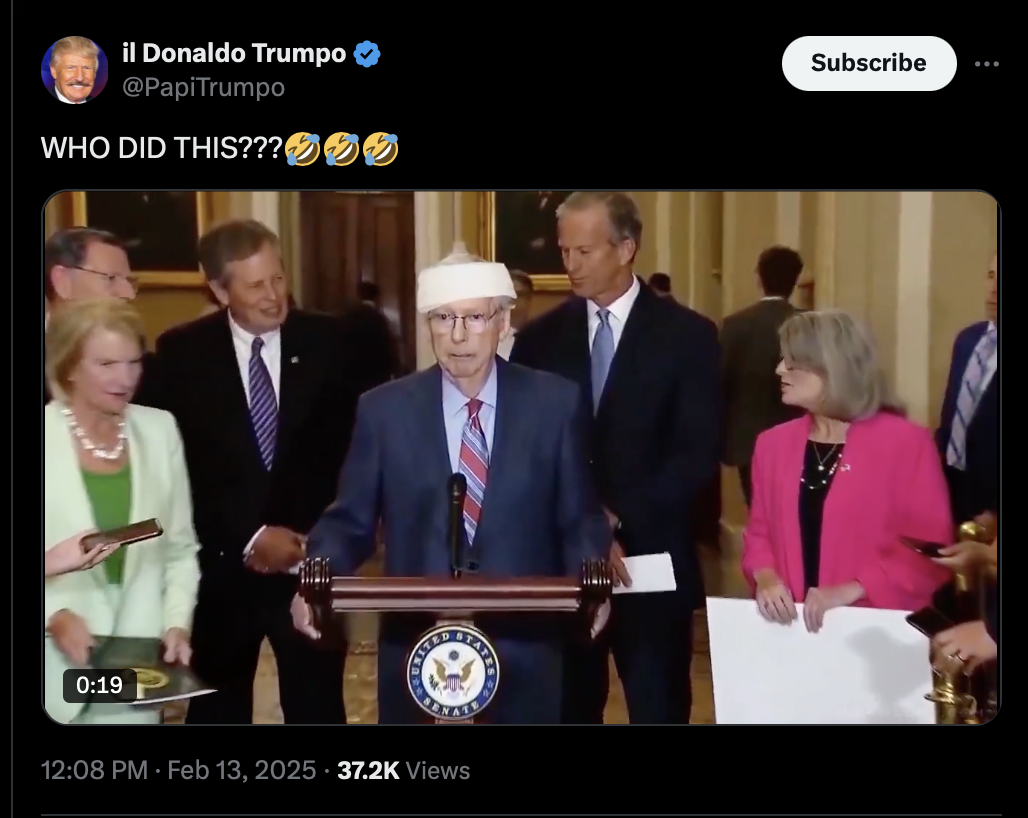
Task: Click the Views label beside 37.2K
Action: click(x=437, y=771)
